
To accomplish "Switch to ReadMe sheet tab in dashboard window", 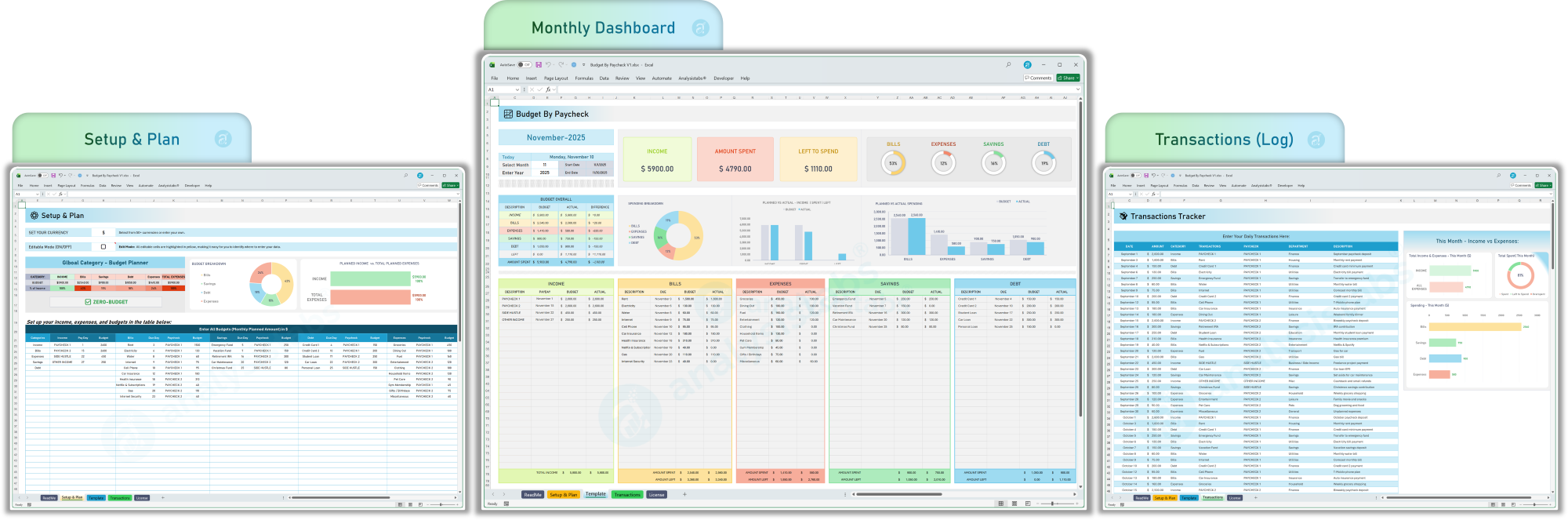I will point(533,495).
